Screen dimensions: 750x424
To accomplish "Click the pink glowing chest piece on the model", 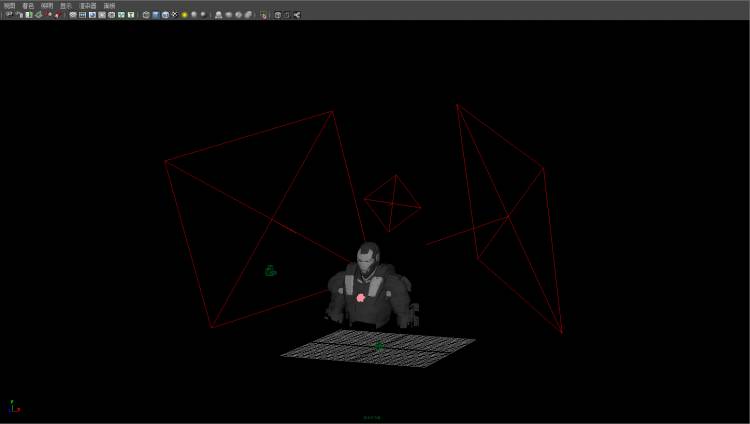I will pos(361,298).
